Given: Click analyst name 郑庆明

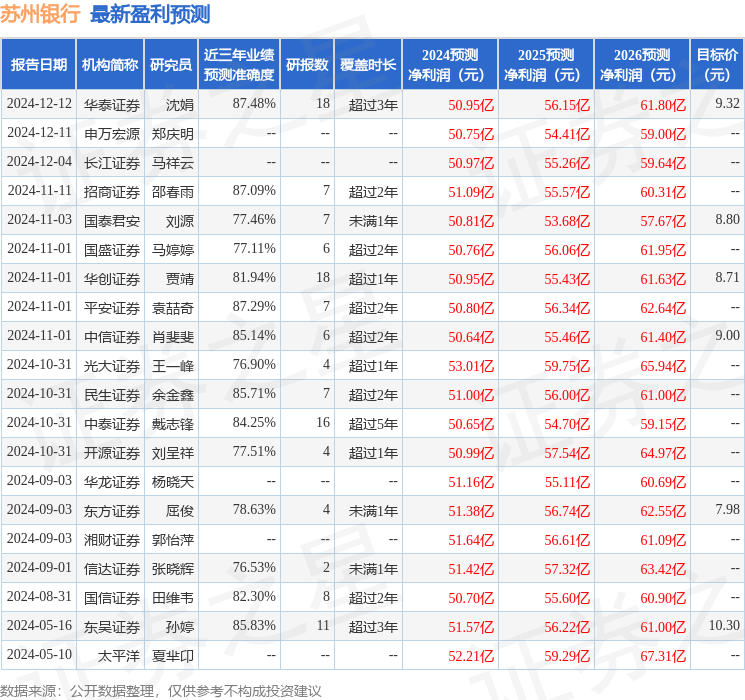Looking at the screenshot, I should click(x=173, y=134).
